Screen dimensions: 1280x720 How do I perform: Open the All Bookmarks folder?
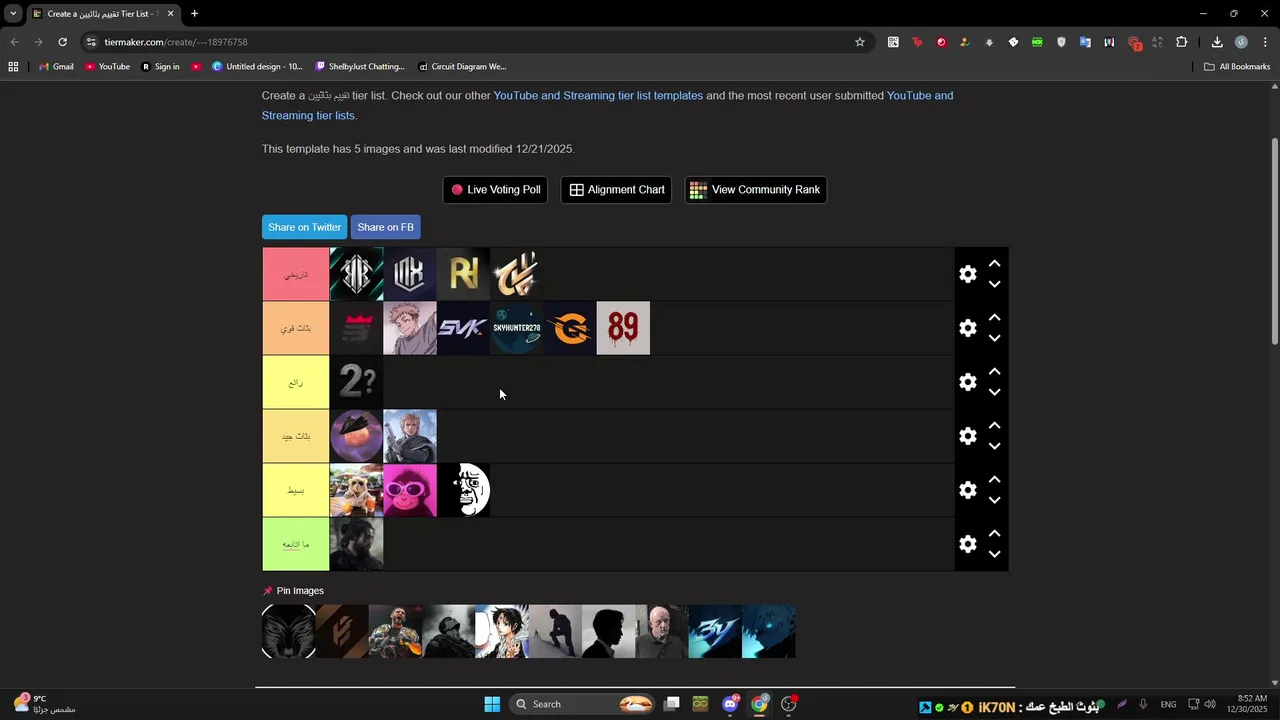click(1237, 67)
